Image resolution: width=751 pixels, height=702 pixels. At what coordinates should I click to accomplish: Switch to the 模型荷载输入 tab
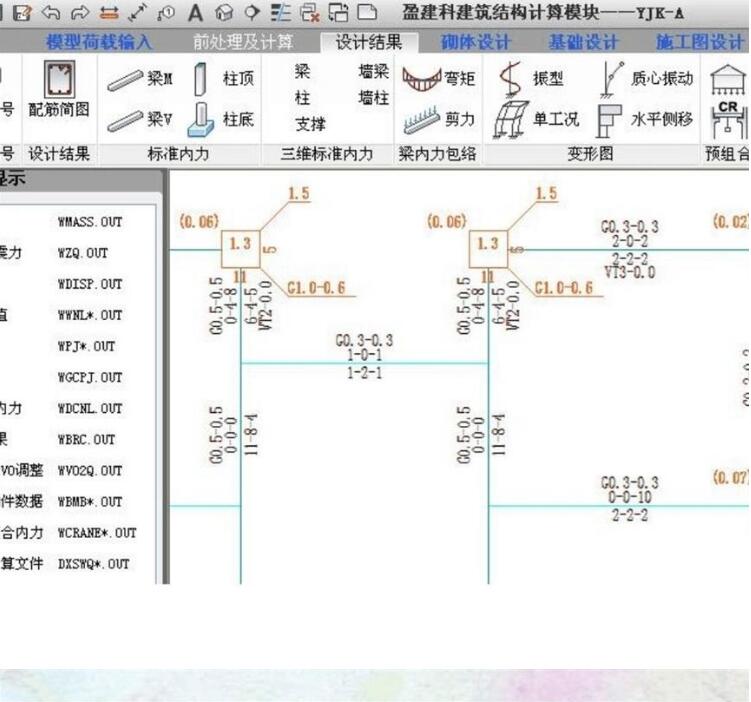click(99, 42)
